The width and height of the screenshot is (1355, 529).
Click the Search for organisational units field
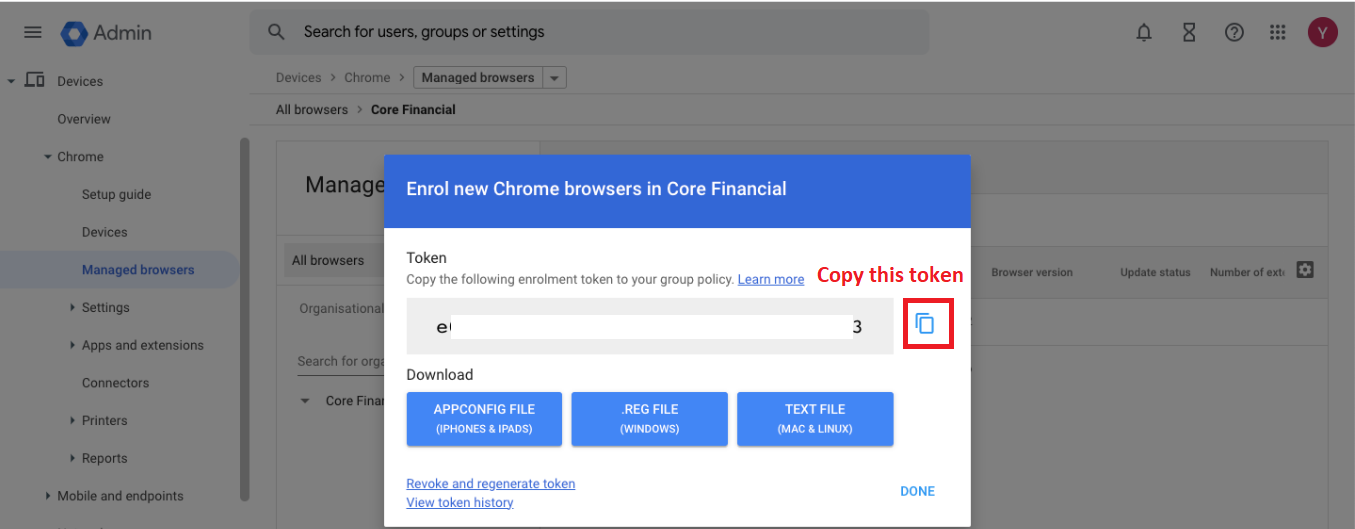(x=340, y=361)
